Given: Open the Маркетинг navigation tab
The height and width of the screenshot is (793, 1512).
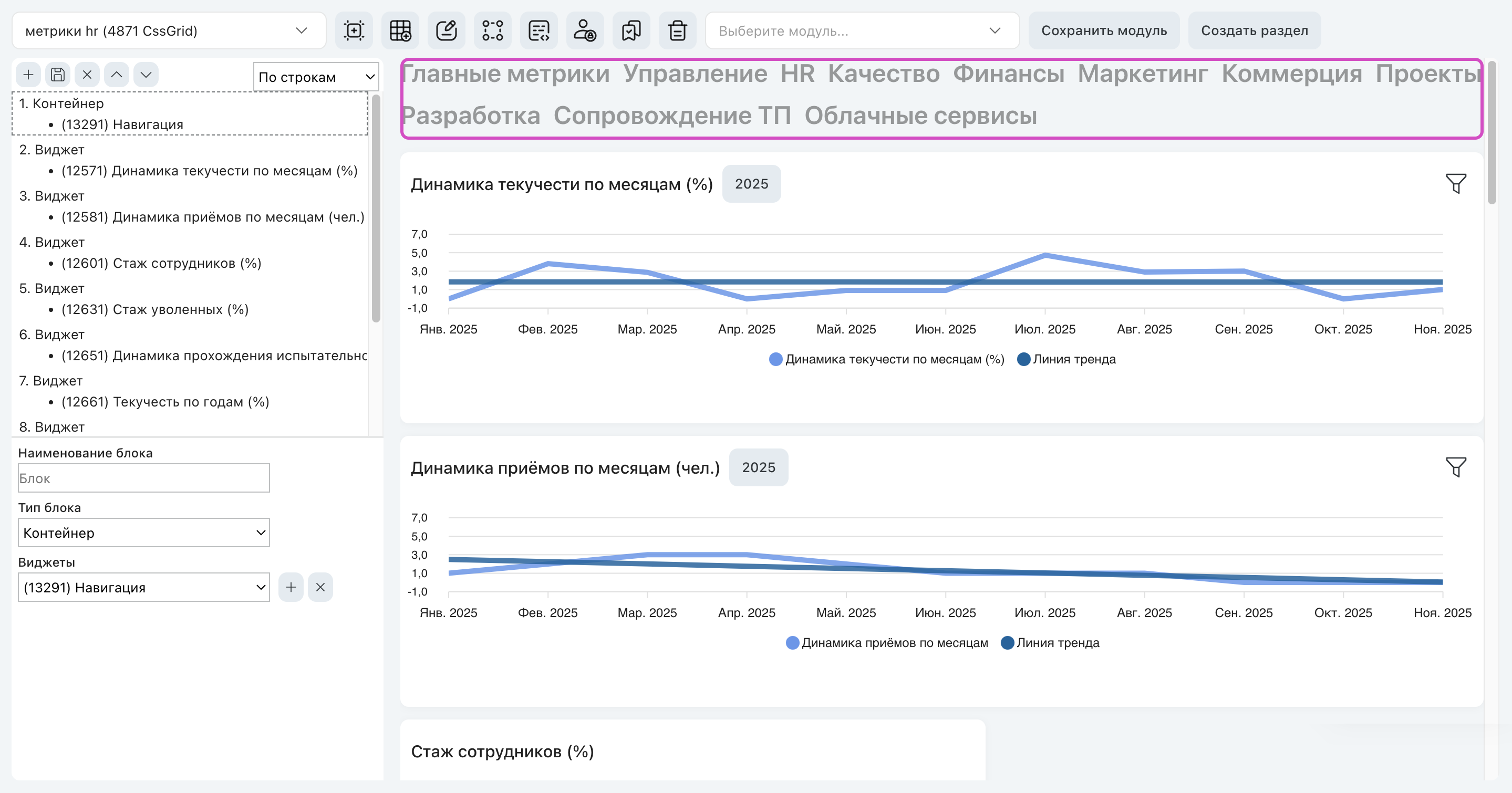Looking at the screenshot, I should pos(1143,74).
